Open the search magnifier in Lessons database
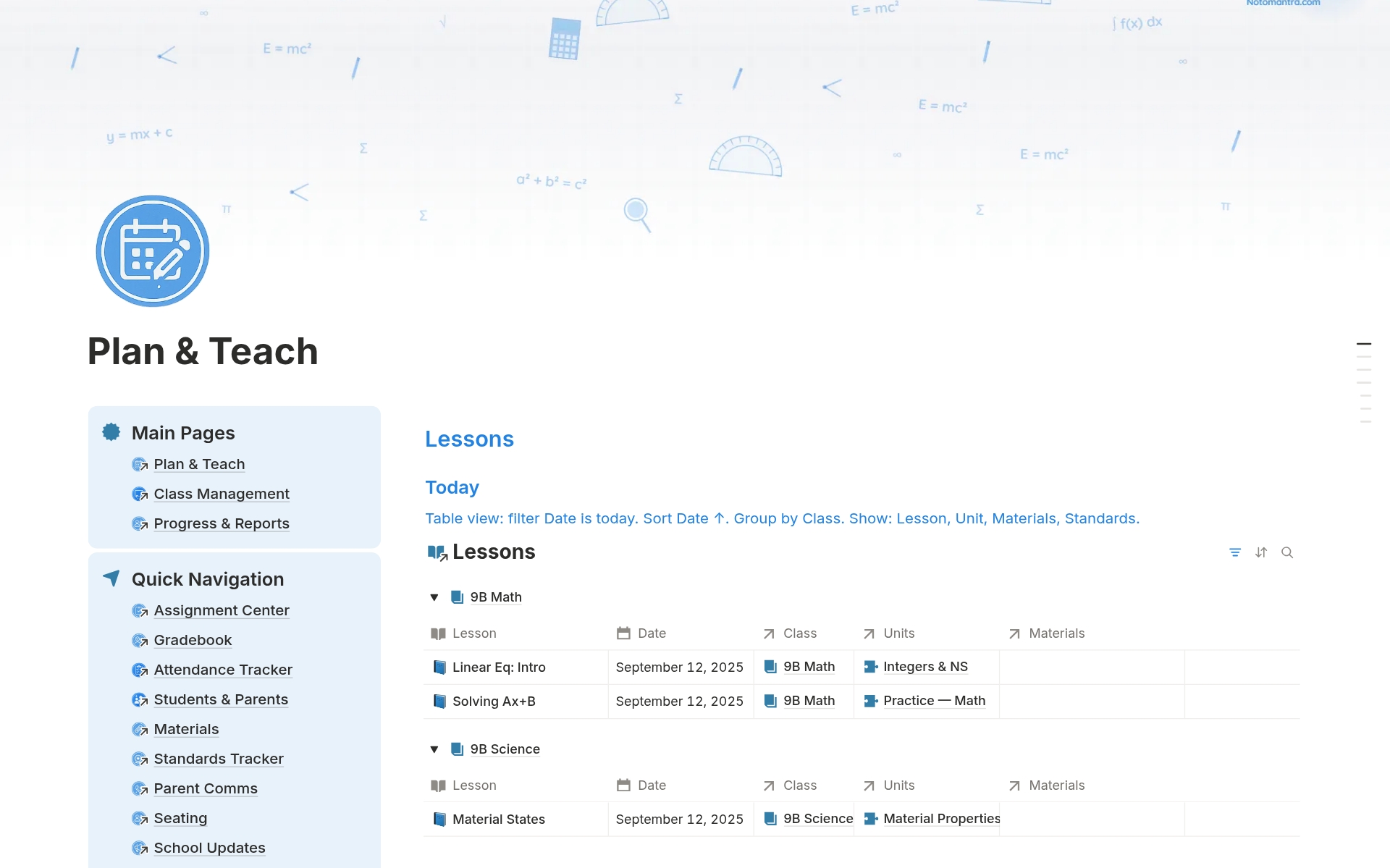This screenshot has height=868, width=1390. (1287, 552)
